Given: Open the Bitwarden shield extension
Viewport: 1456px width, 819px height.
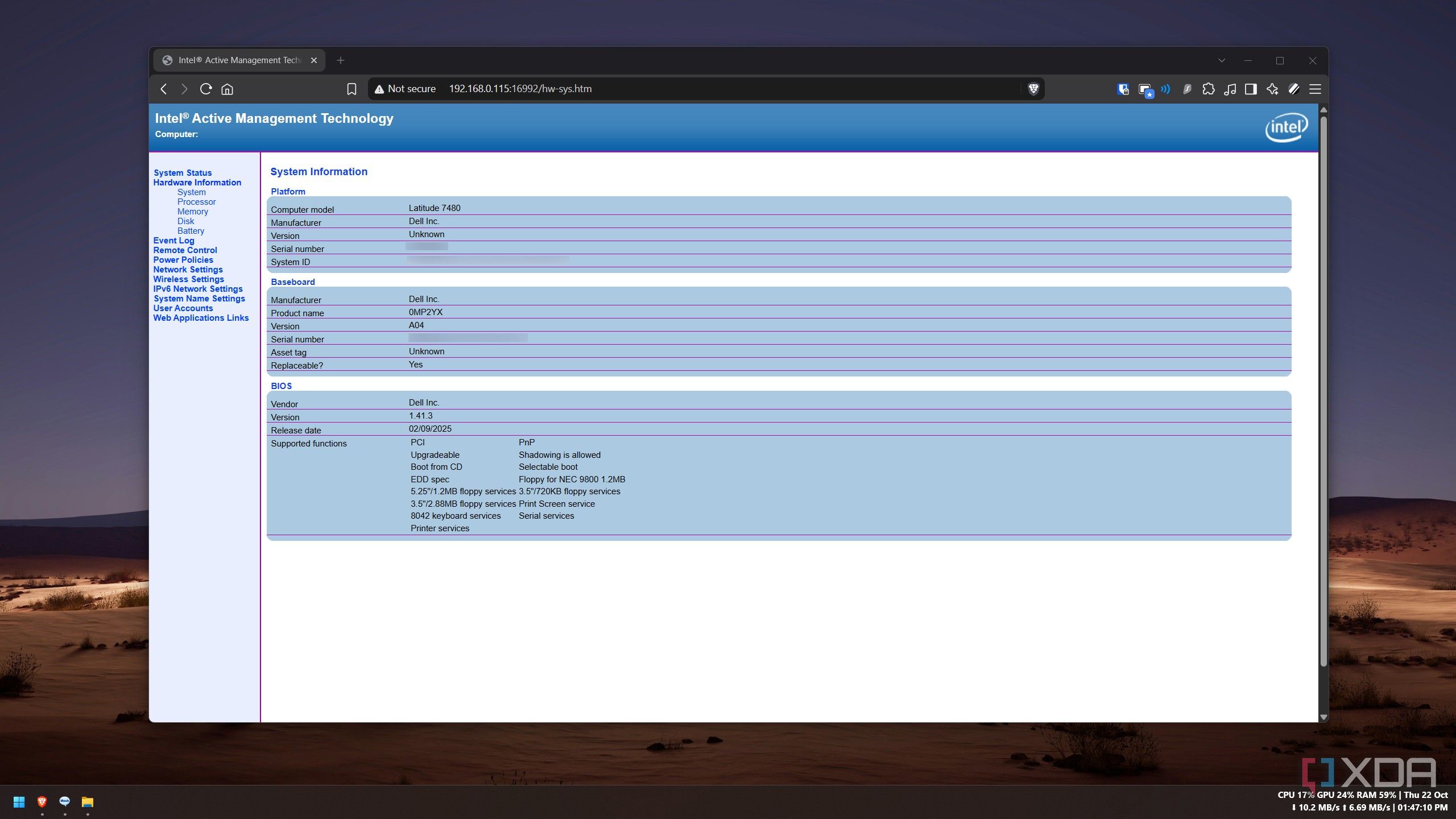Looking at the screenshot, I should pyautogui.click(x=1123, y=89).
